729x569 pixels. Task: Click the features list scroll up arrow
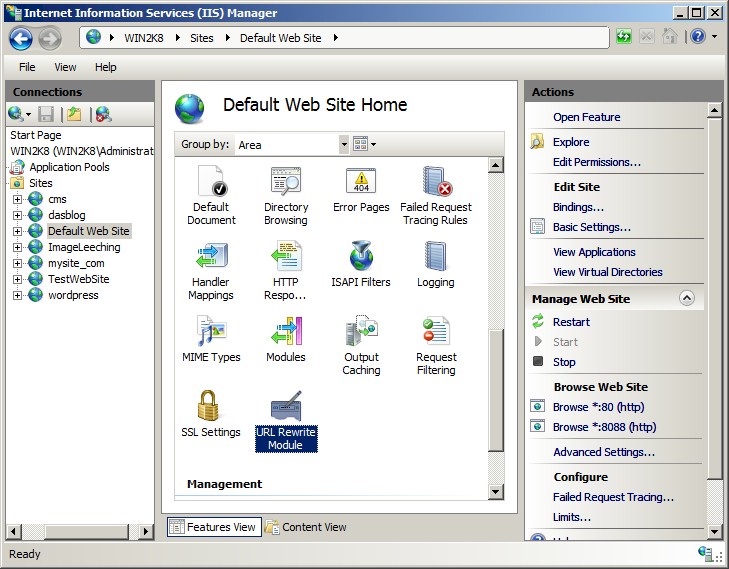496,165
